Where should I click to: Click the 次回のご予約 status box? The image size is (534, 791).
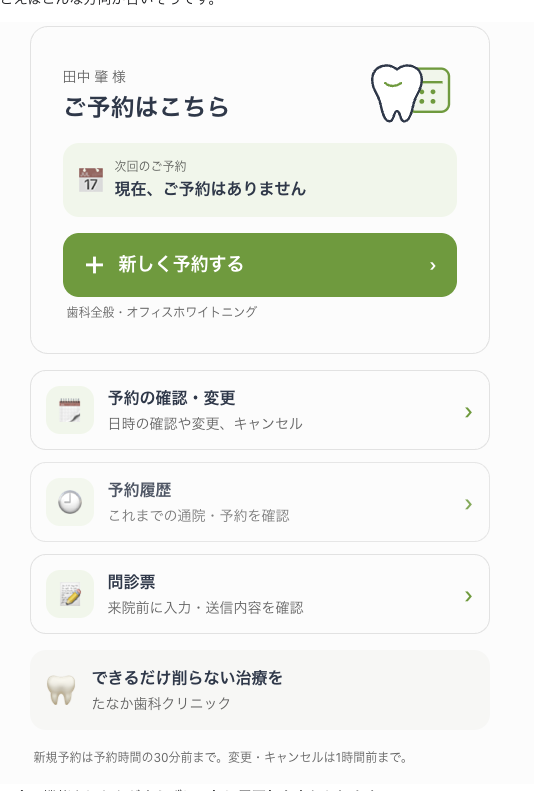tap(260, 180)
